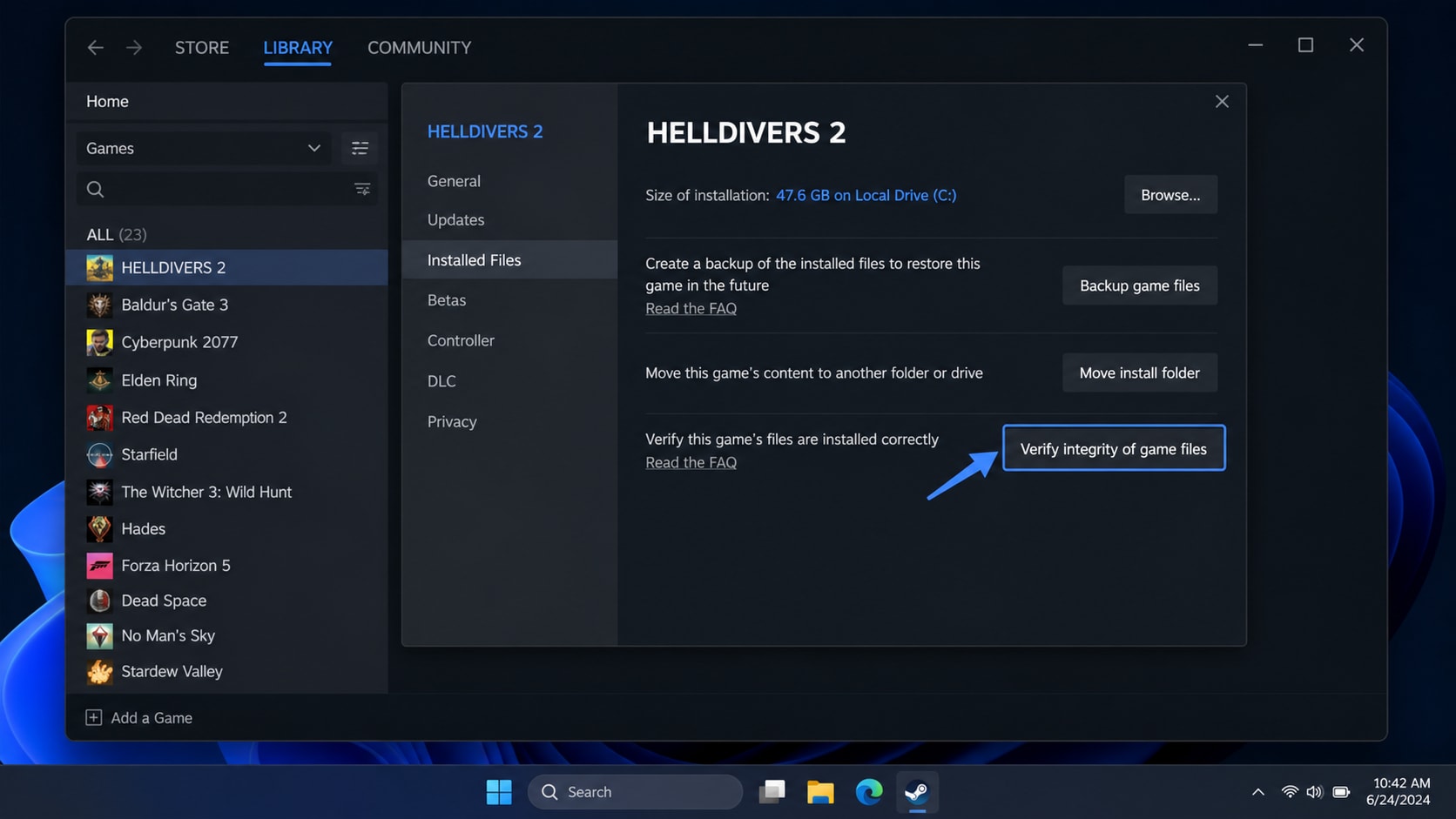
Task: Click the Dead Space game icon
Action: pos(99,601)
